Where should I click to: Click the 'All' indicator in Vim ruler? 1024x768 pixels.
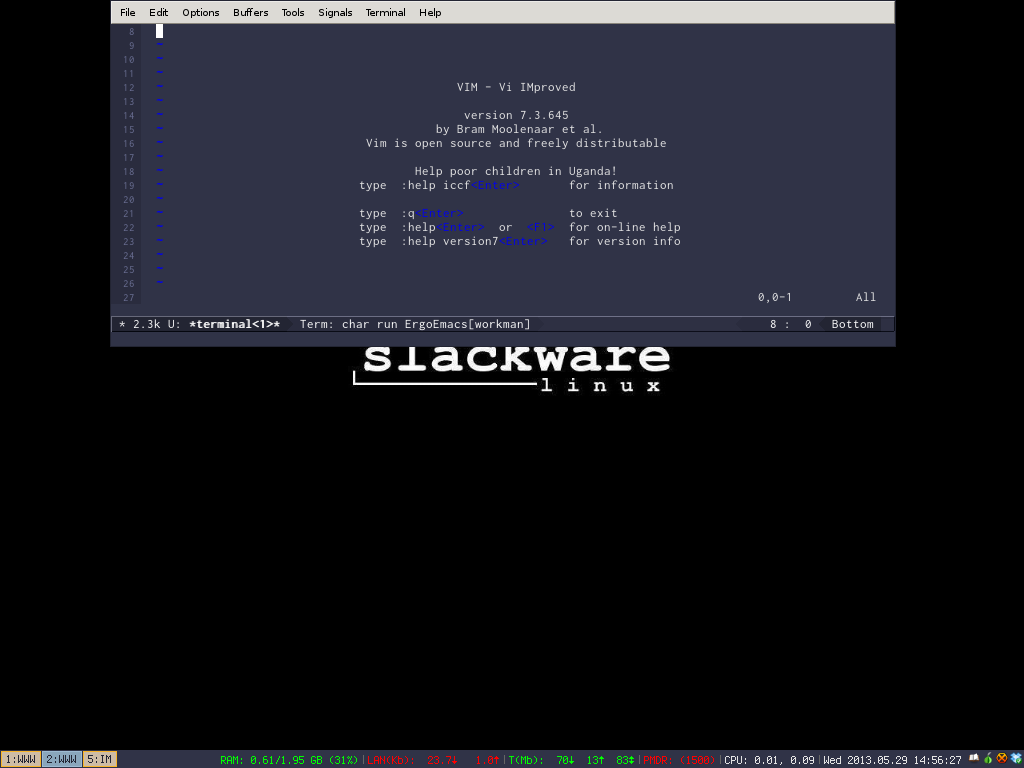[x=866, y=297]
